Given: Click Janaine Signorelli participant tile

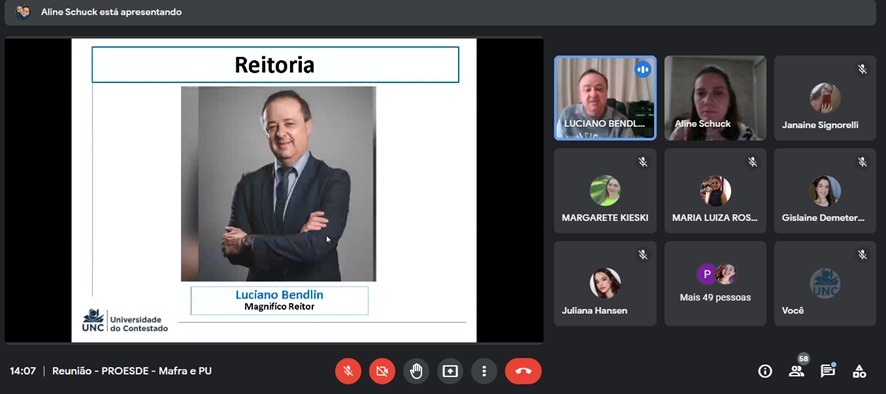Looking at the screenshot, I should (x=824, y=98).
